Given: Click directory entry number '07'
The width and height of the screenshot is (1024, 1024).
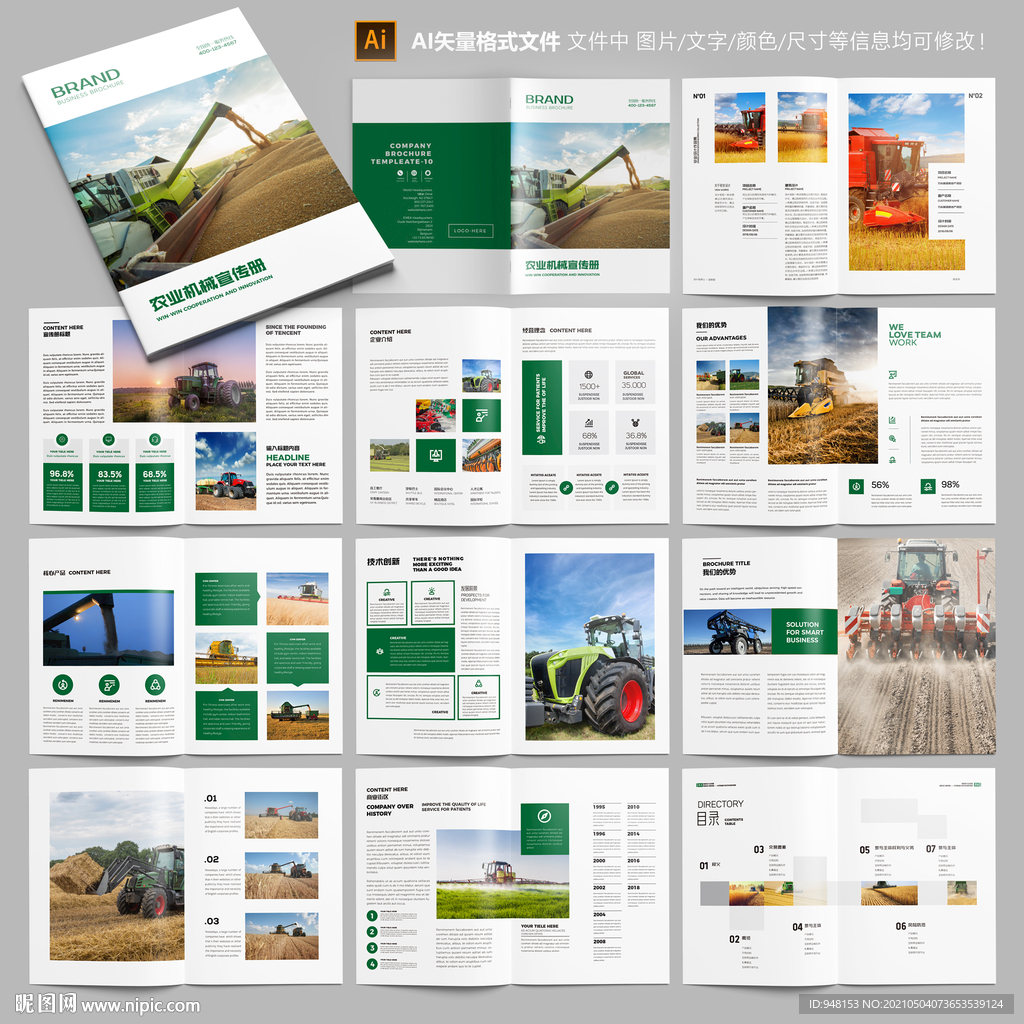Looking at the screenshot, I should (x=931, y=849).
